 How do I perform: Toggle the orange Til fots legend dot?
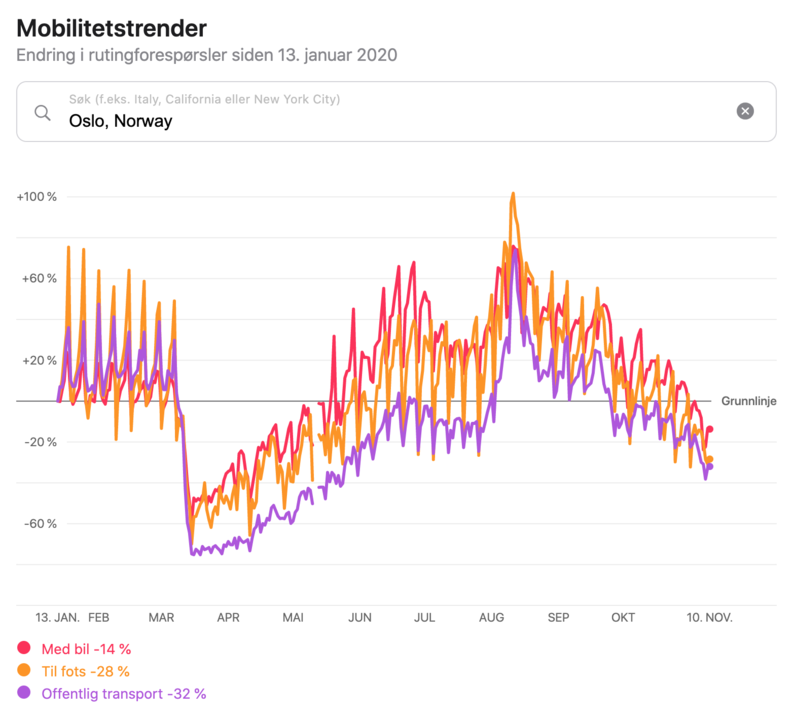[24, 670]
